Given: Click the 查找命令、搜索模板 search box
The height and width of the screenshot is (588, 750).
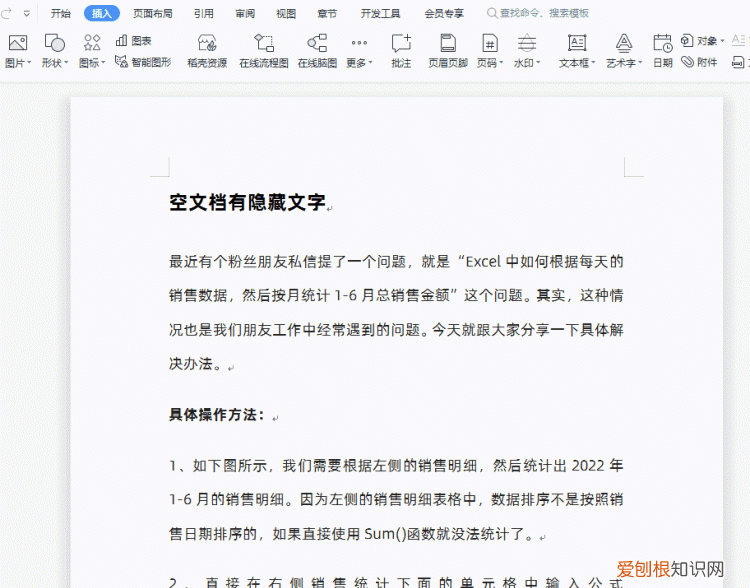Looking at the screenshot, I should 538,13.
